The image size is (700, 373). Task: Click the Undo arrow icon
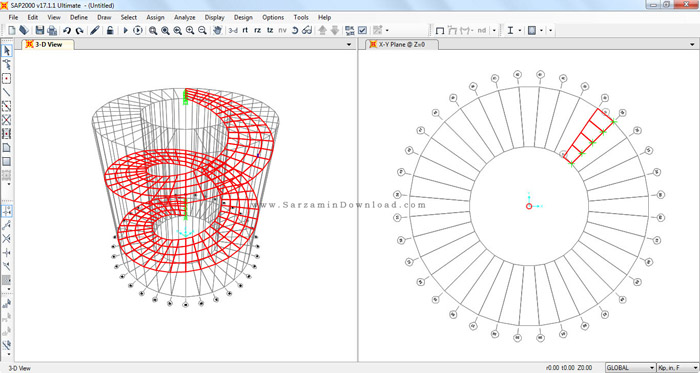pyautogui.click(x=67, y=30)
